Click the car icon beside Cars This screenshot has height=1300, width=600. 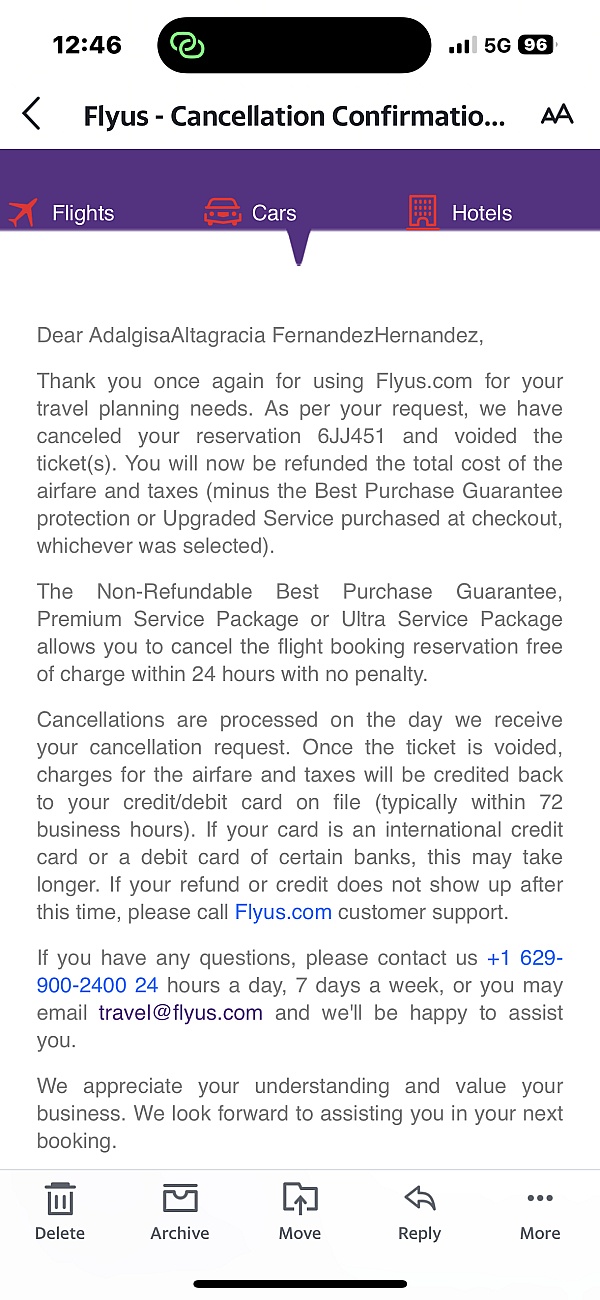[222, 211]
